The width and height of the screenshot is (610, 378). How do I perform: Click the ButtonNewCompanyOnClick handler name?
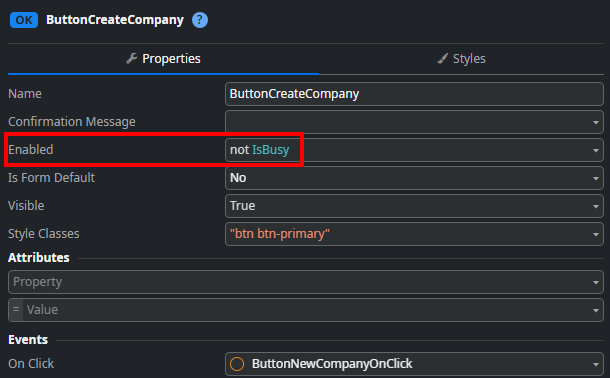(332, 364)
